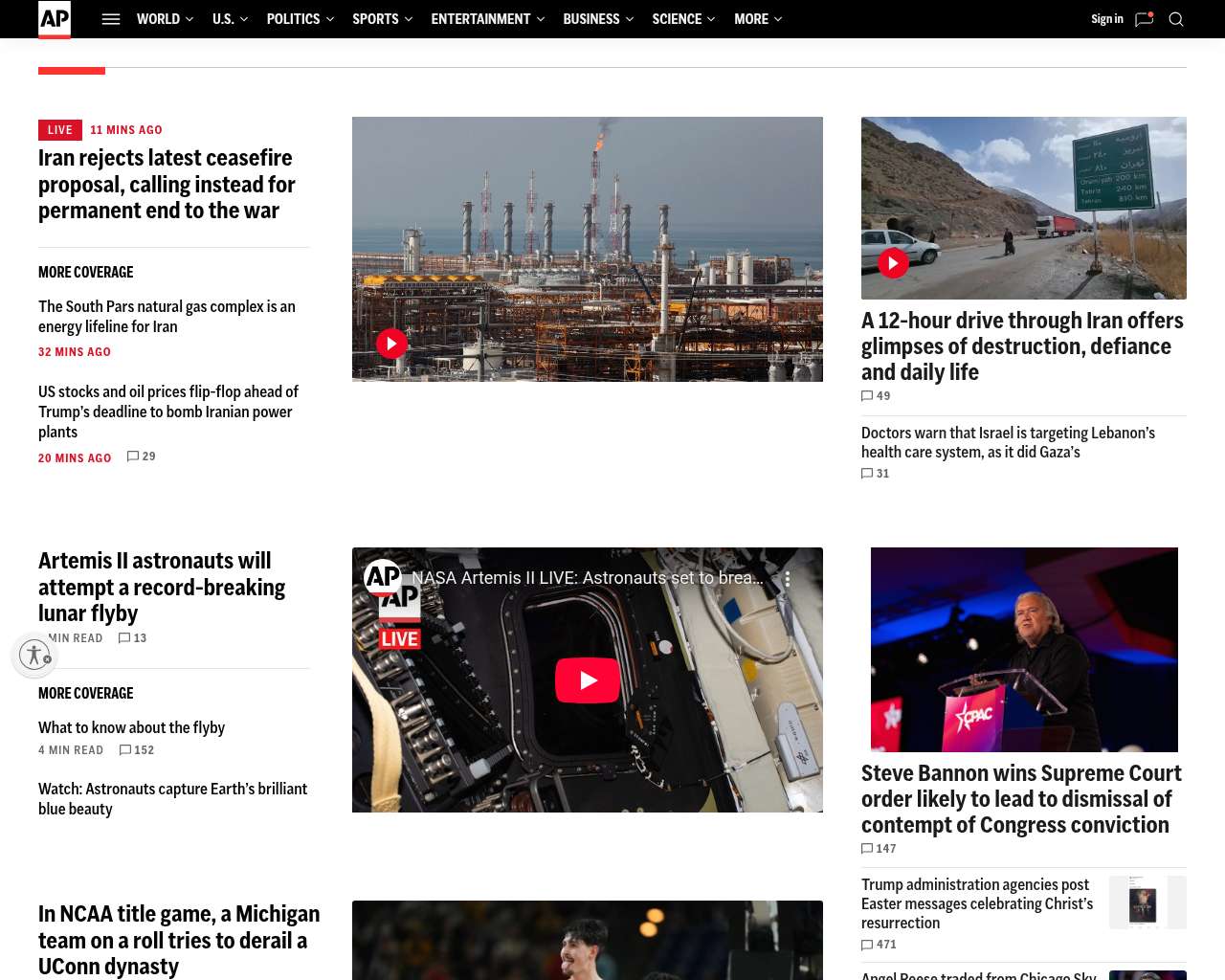Open the Iran highway road sign photo
This screenshot has width=1225, height=980.
point(1024,208)
